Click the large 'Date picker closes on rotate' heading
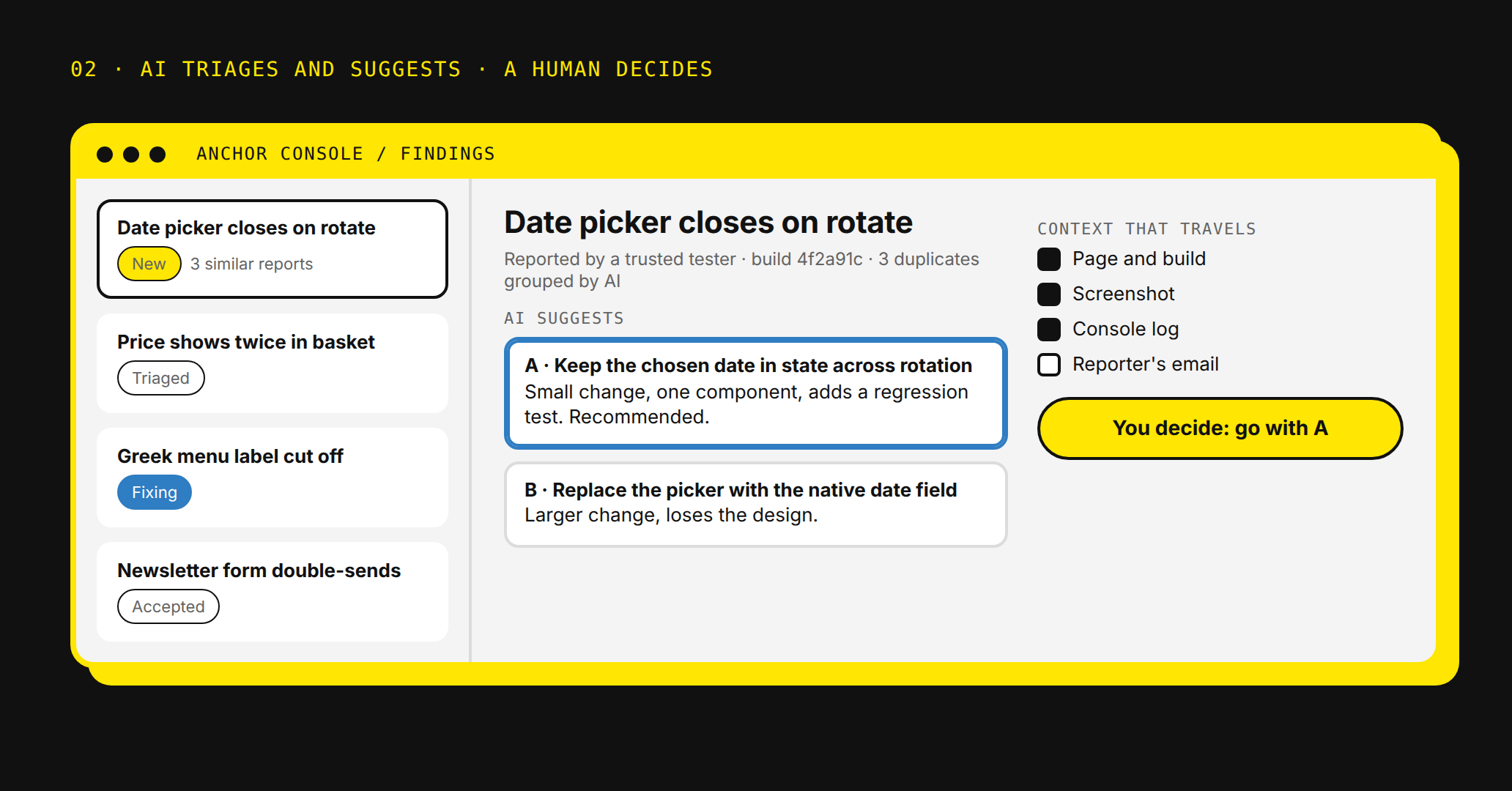Viewport: 1512px width, 791px height. pyautogui.click(x=708, y=222)
